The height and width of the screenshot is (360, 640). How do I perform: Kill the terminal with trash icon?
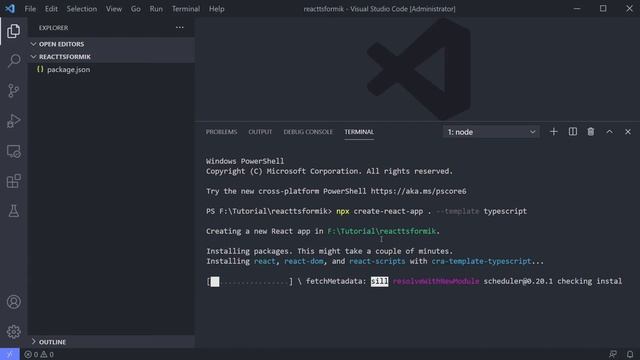pyautogui.click(x=591, y=132)
